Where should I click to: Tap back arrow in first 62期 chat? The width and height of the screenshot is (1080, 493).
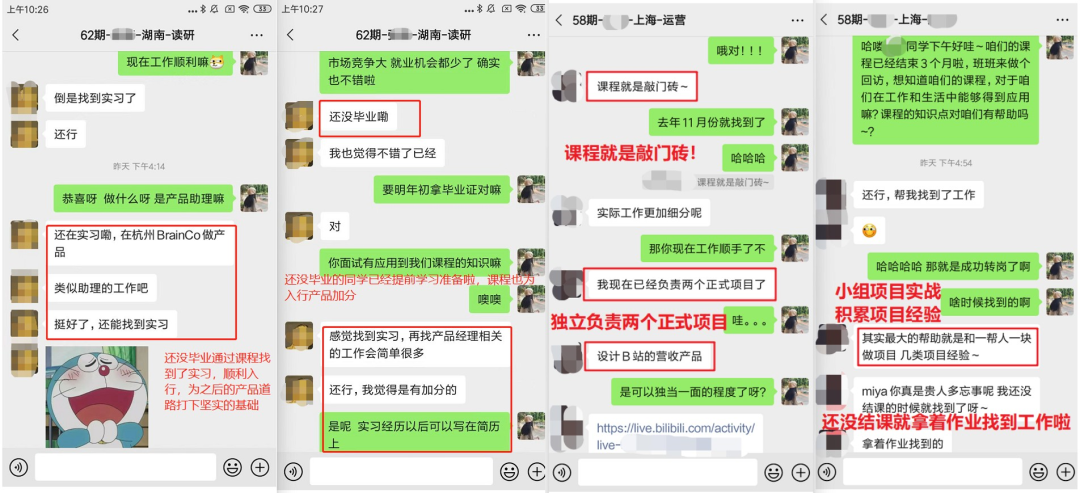(x=16, y=35)
